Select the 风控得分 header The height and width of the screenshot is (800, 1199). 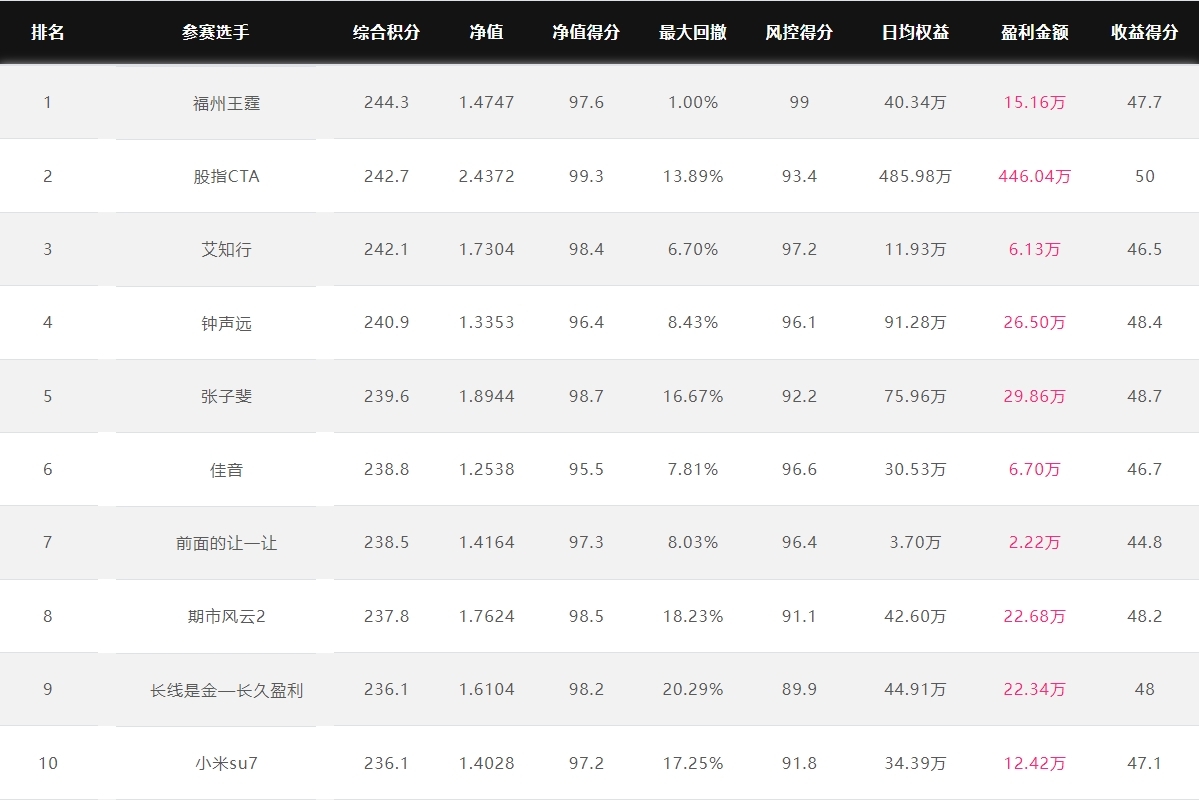(798, 32)
